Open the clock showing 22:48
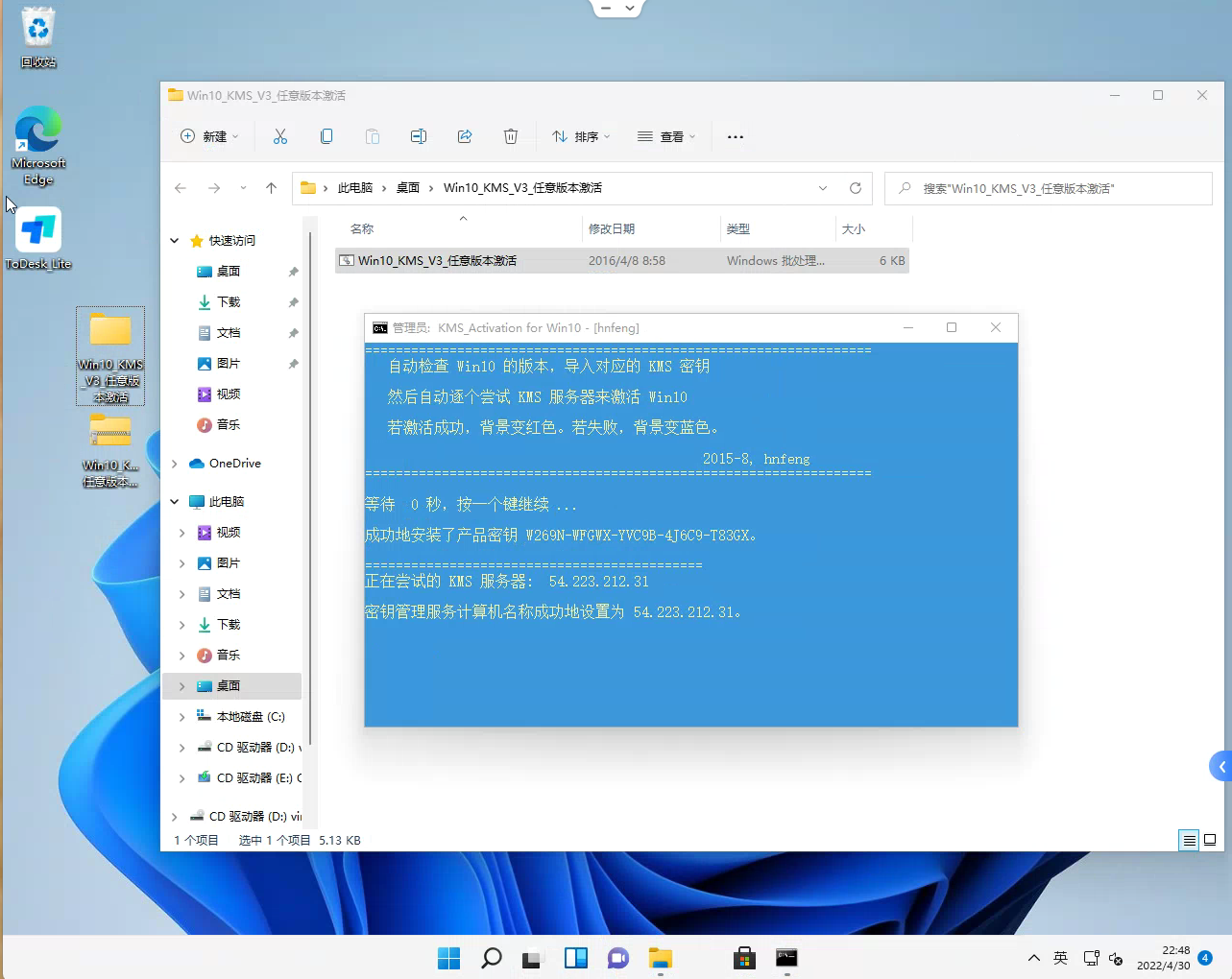The image size is (1232, 979). pos(1163,958)
